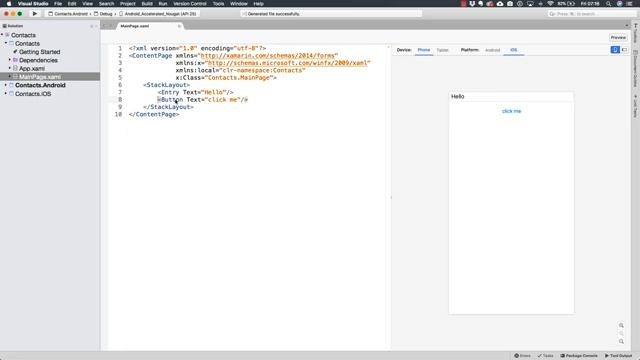Open the Search menu
The image size is (640, 360).
(x=106, y=4)
